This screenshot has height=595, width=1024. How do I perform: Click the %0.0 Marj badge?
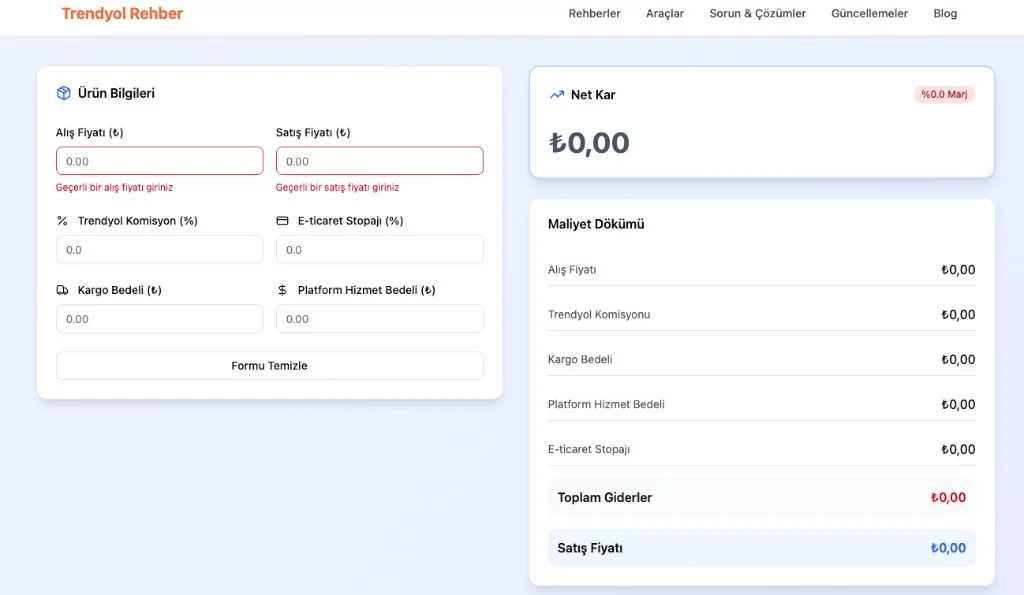943,95
